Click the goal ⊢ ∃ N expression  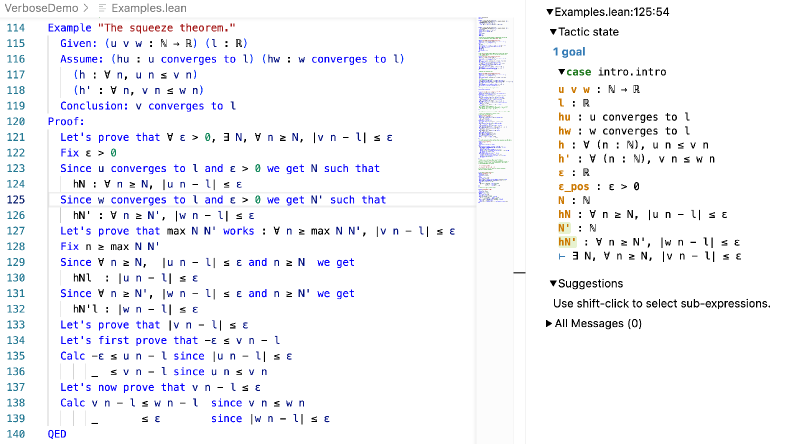coord(649,256)
